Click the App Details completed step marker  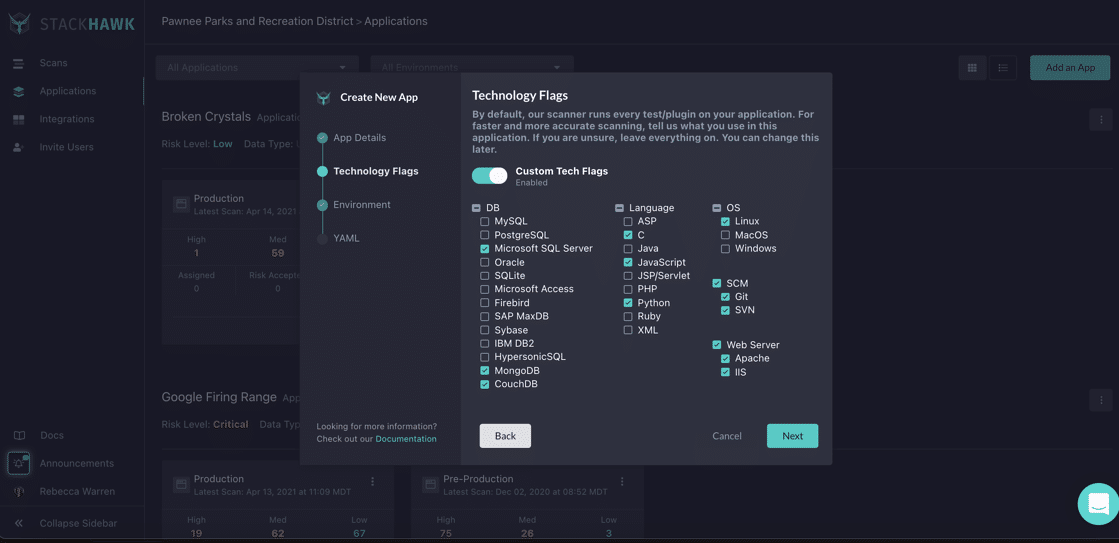(x=323, y=138)
